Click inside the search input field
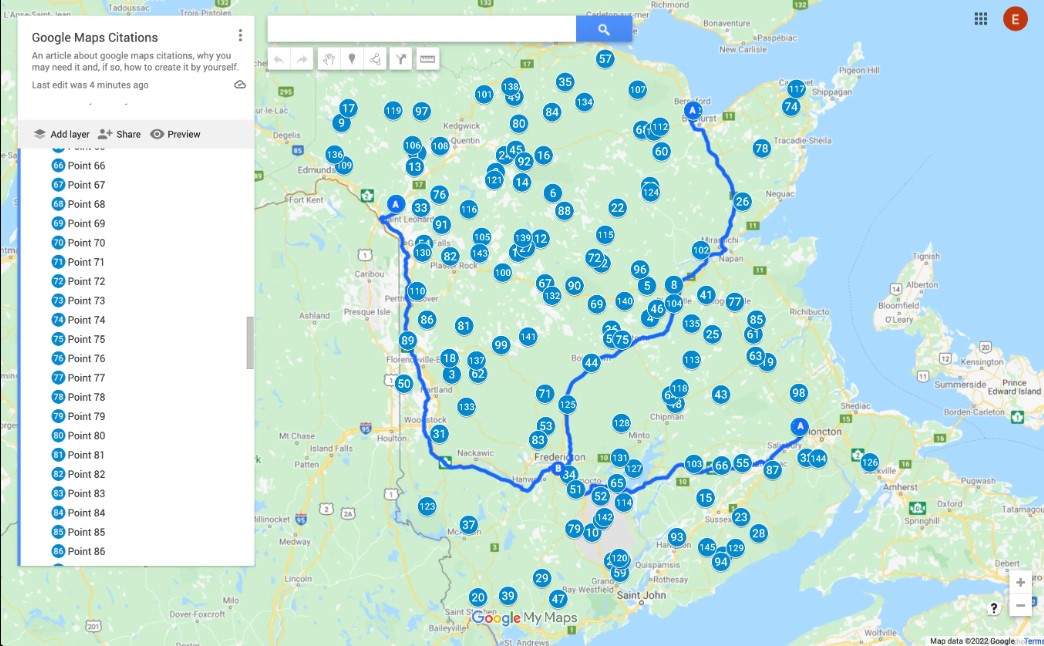 [421, 29]
